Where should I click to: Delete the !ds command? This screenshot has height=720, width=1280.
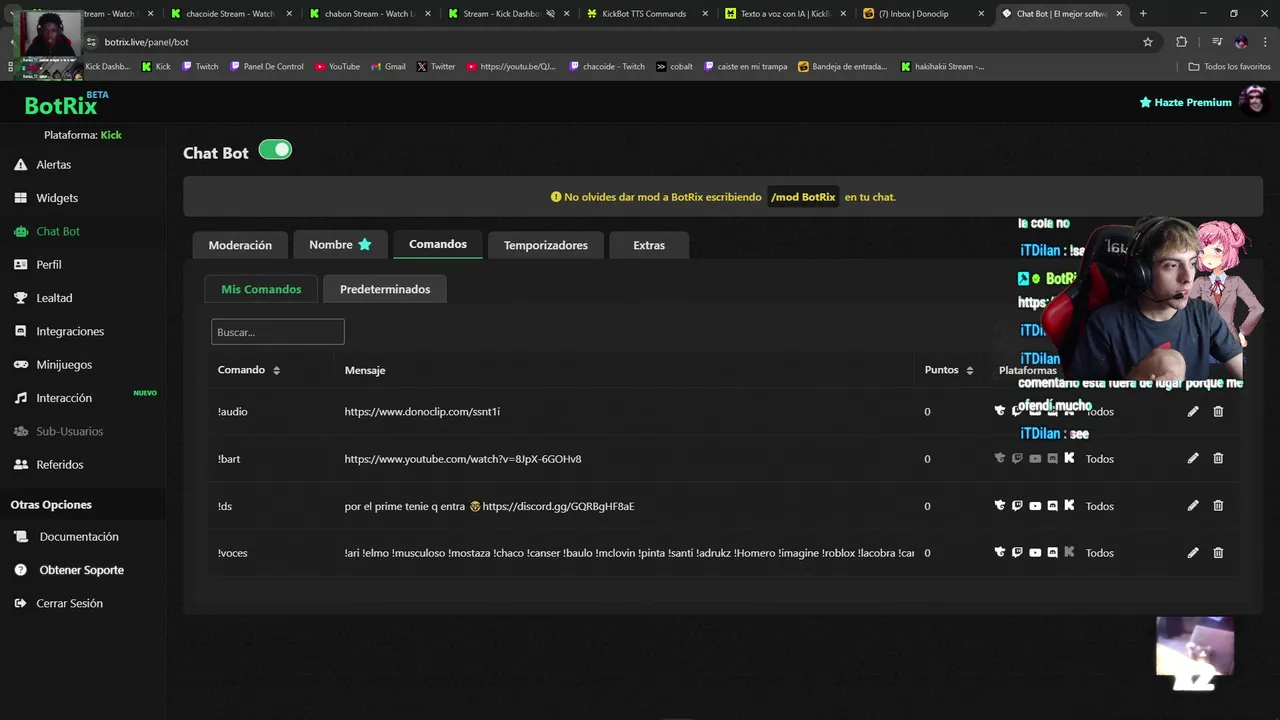[1218, 505]
